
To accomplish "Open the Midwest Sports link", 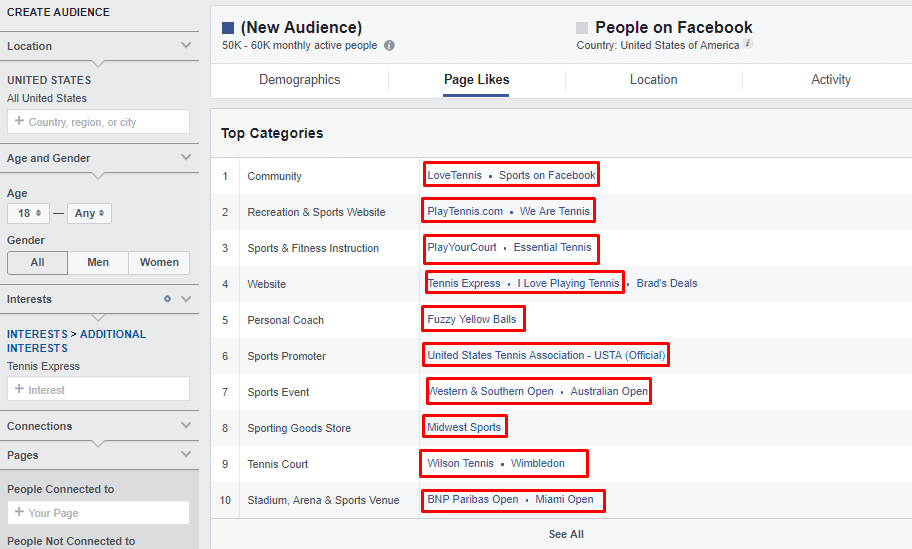I will tap(464, 427).
